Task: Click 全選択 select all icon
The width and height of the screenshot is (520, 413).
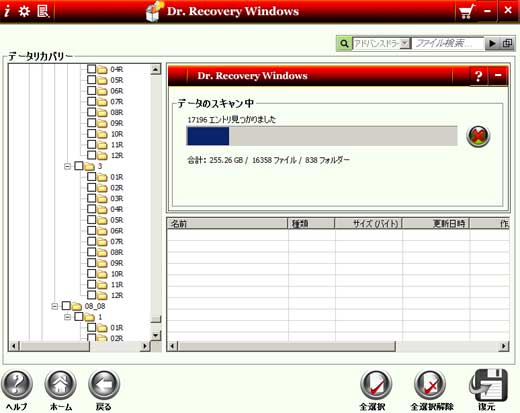Action: [375, 385]
